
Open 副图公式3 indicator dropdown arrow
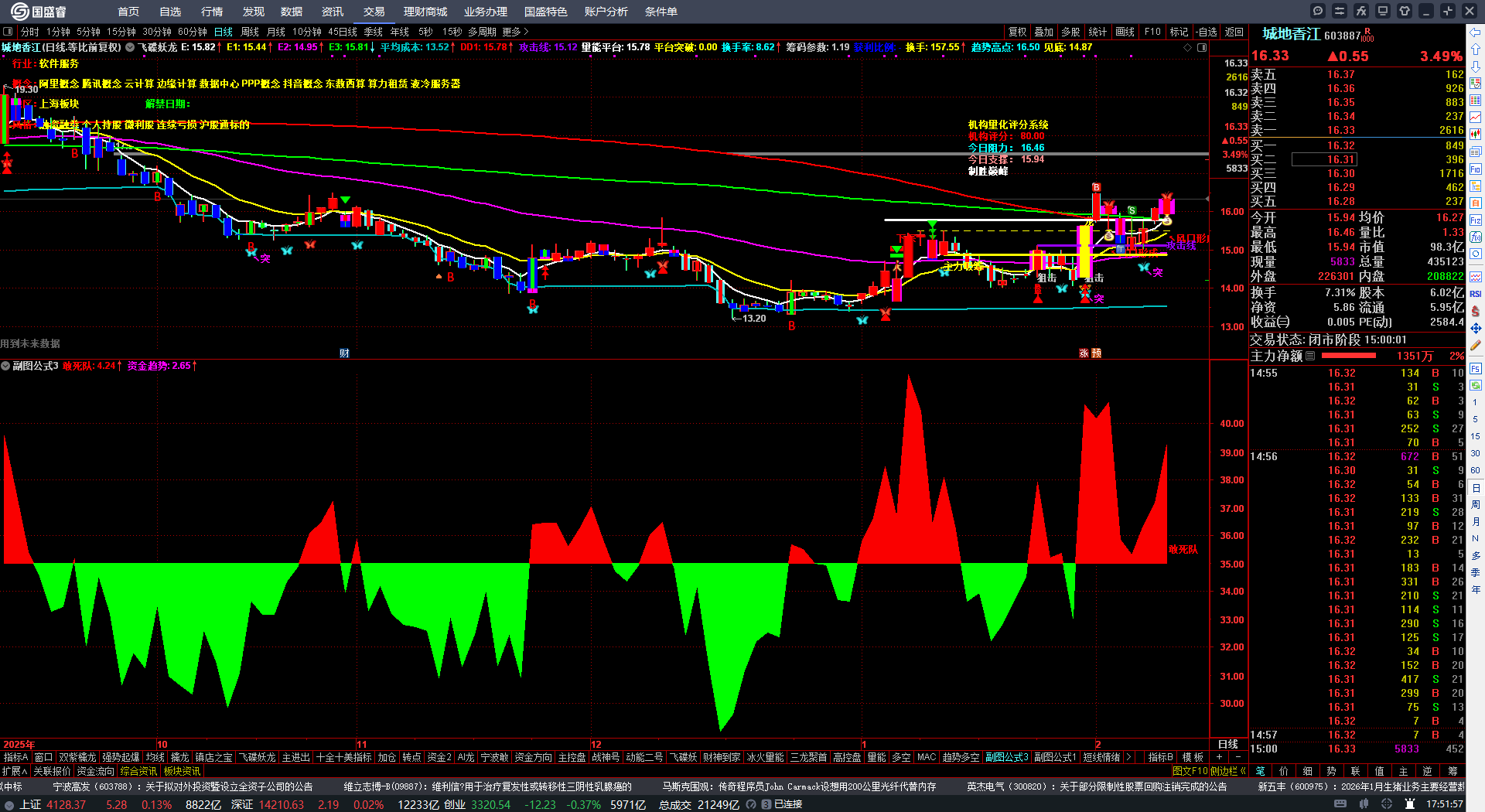tap(5, 366)
